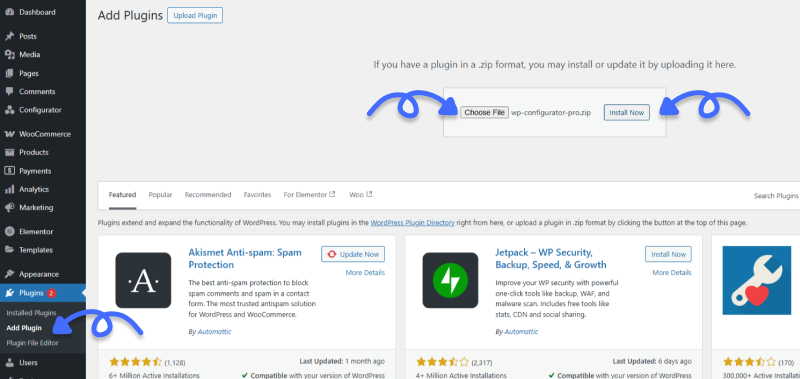
Task: Open the Woo external tab
Action: 361,195
